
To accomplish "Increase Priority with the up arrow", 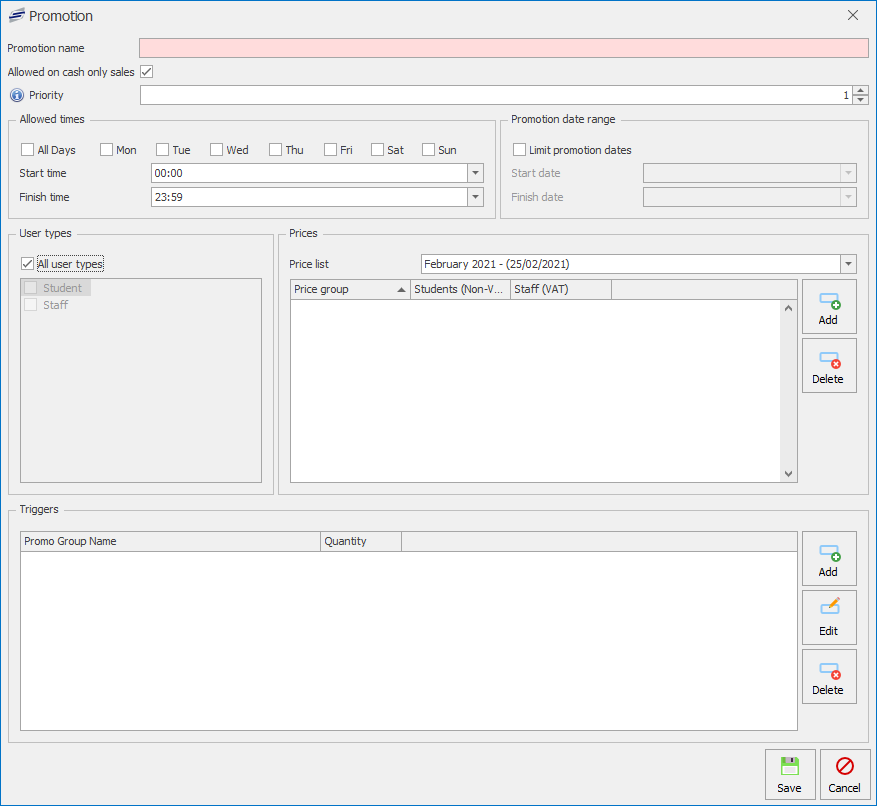I will pos(860,90).
